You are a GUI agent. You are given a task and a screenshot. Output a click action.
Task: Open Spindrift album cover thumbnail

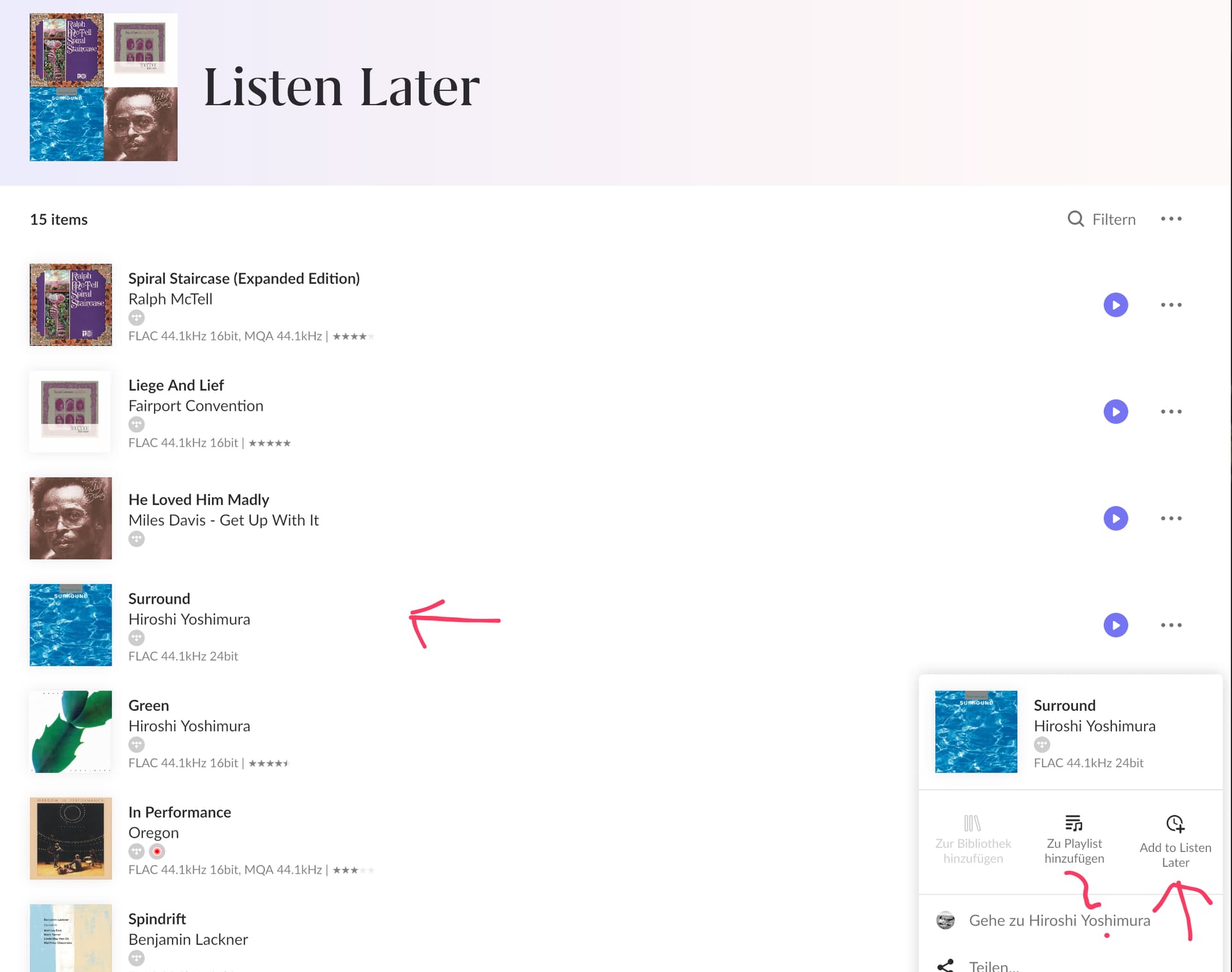pyautogui.click(x=71, y=938)
